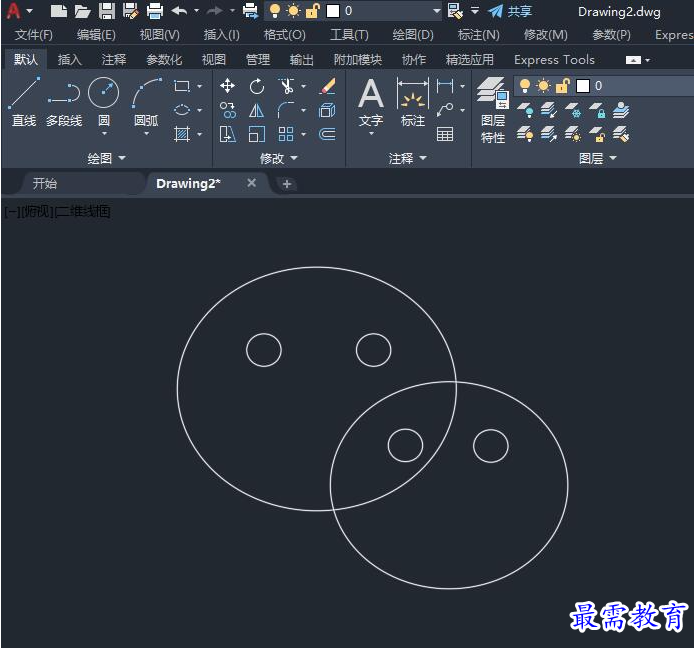Insert a Table from annotation panel
The image size is (694, 648).
click(445, 134)
